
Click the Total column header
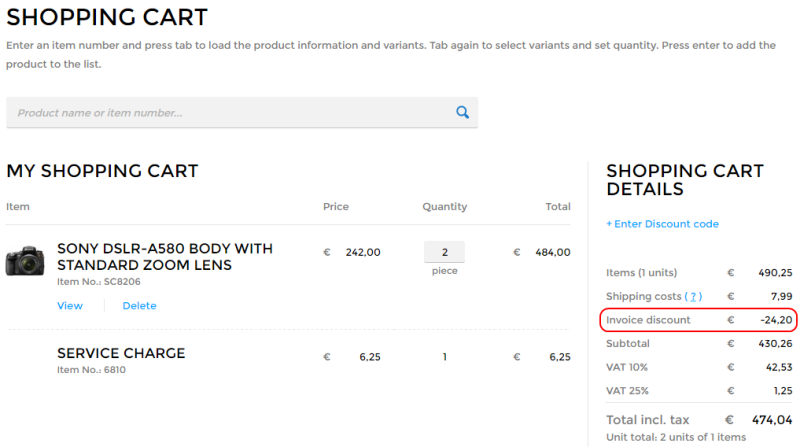[558, 207]
